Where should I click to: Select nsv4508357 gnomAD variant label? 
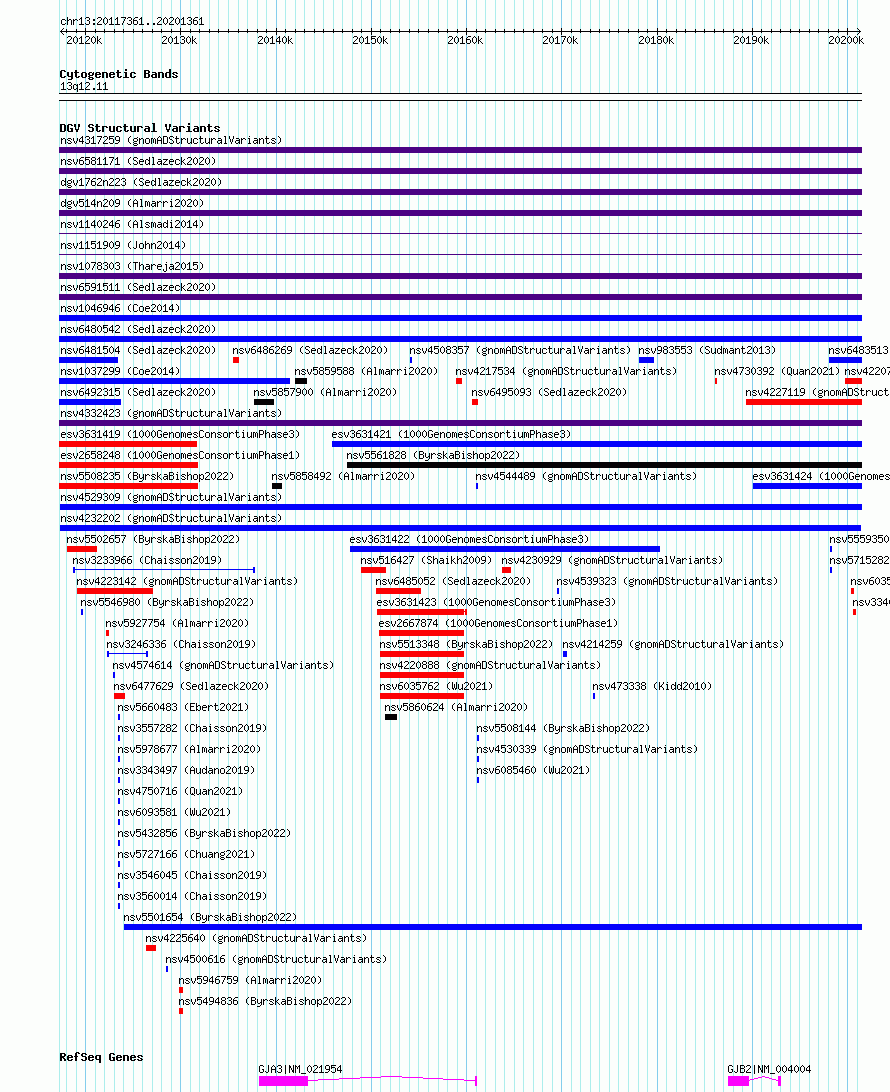pyautogui.click(x=520, y=350)
